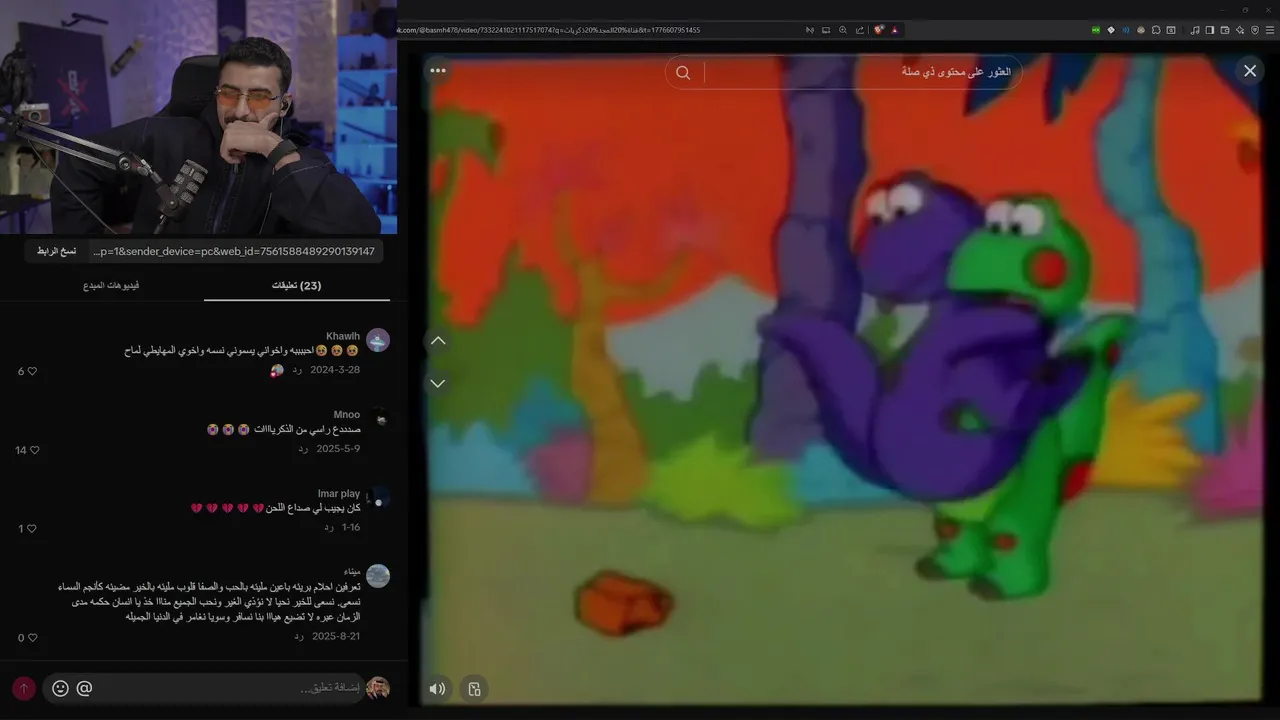
Task: Open Khawlh's profile avatar
Action: click(378, 340)
